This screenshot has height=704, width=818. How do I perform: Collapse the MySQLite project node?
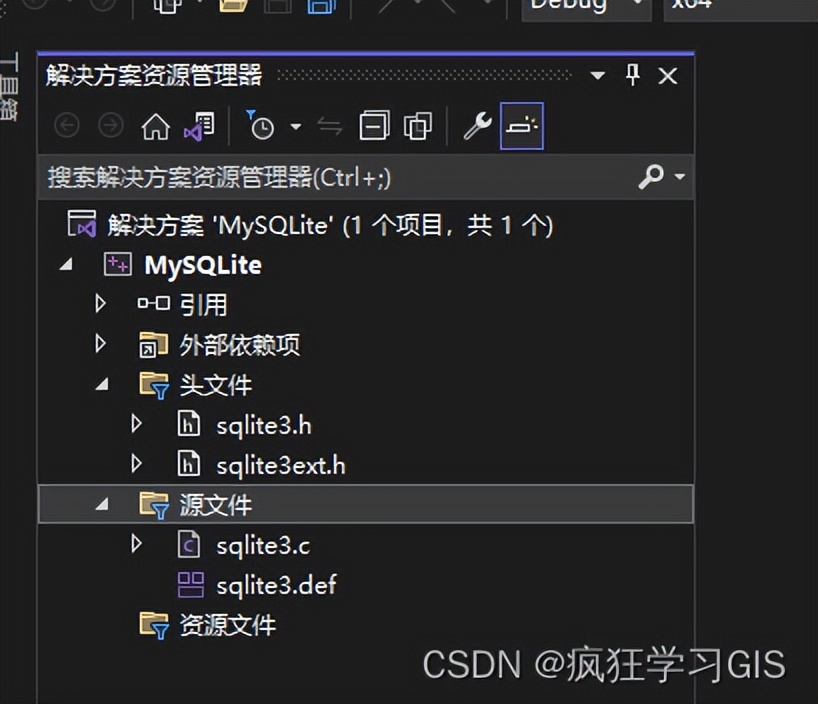click(66, 265)
